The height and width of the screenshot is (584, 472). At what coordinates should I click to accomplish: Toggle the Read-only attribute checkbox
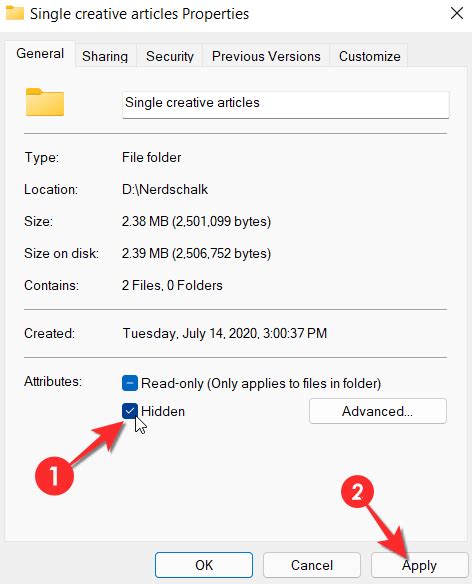130,383
